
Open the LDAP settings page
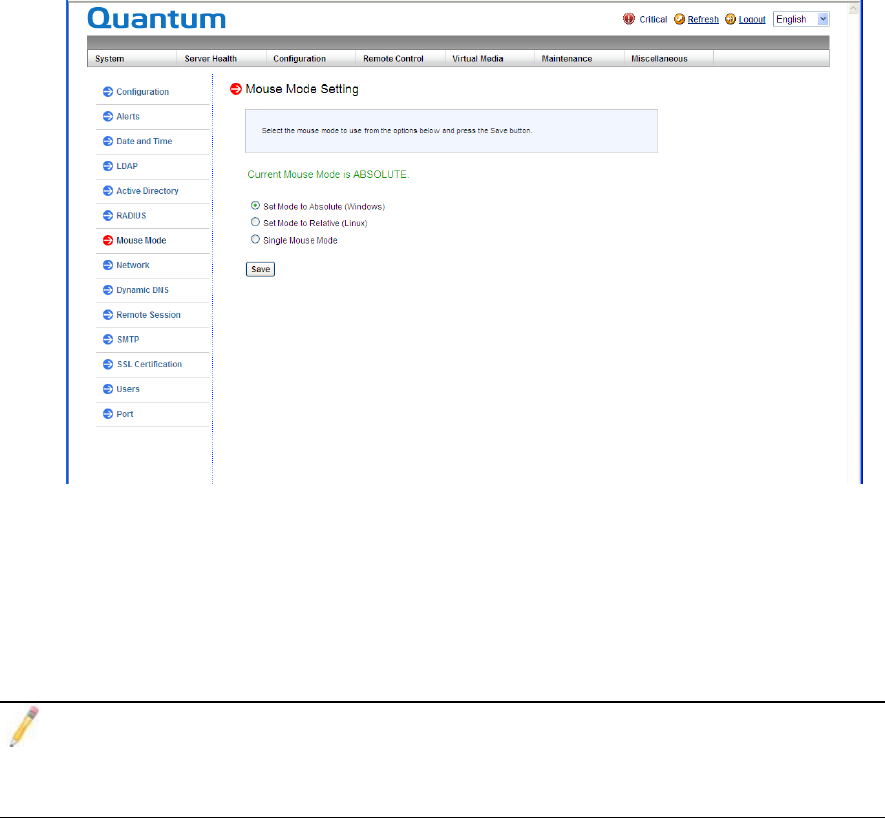pyautogui.click(x=127, y=166)
